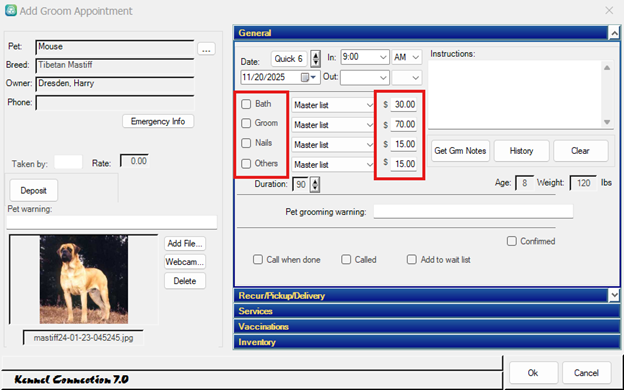Viewport: 624px width, 390px height.
Task: Click the Age value 8
Action: coord(525,183)
